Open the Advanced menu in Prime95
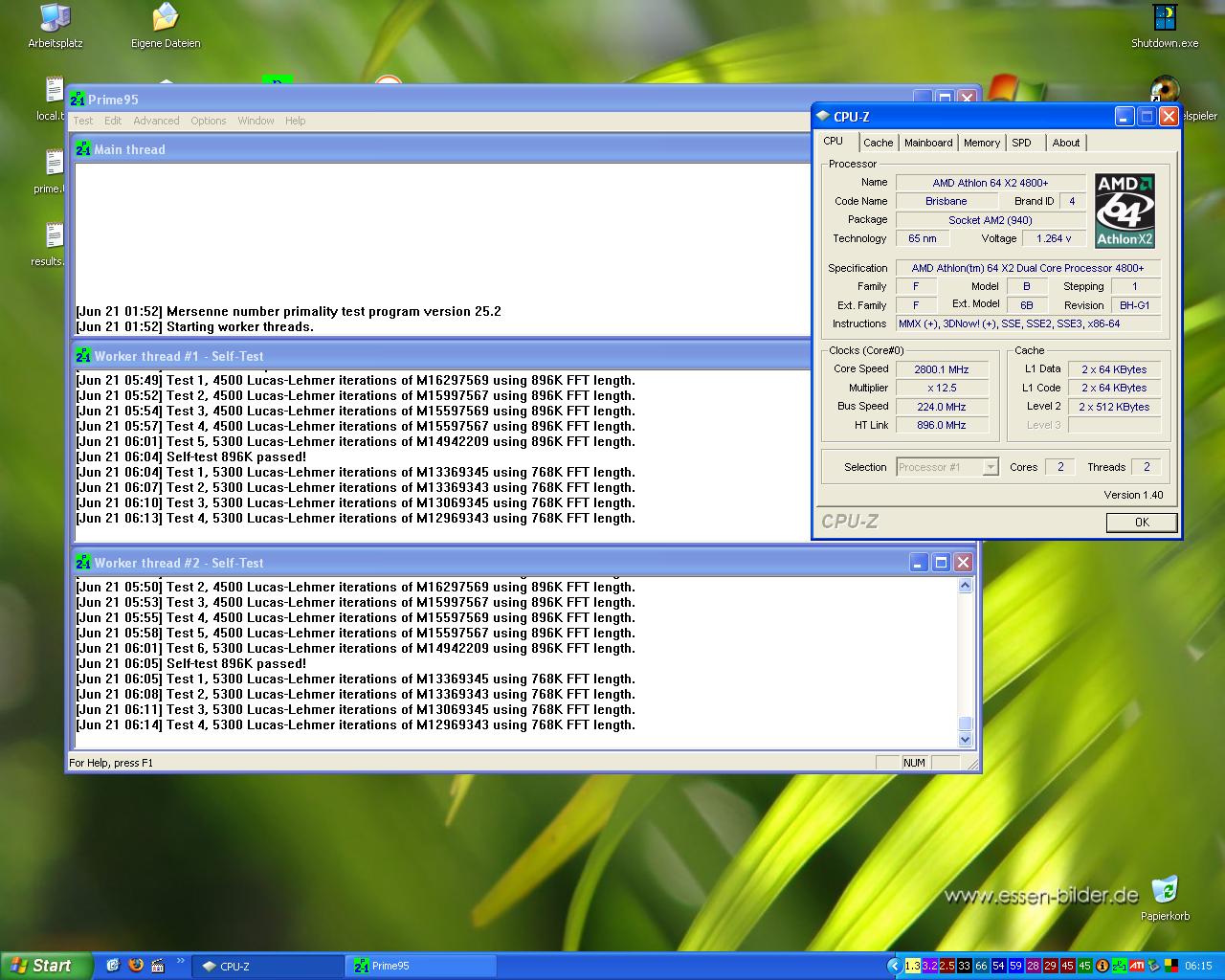The height and width of the screenshot is (980, 1225). [156, 121]
